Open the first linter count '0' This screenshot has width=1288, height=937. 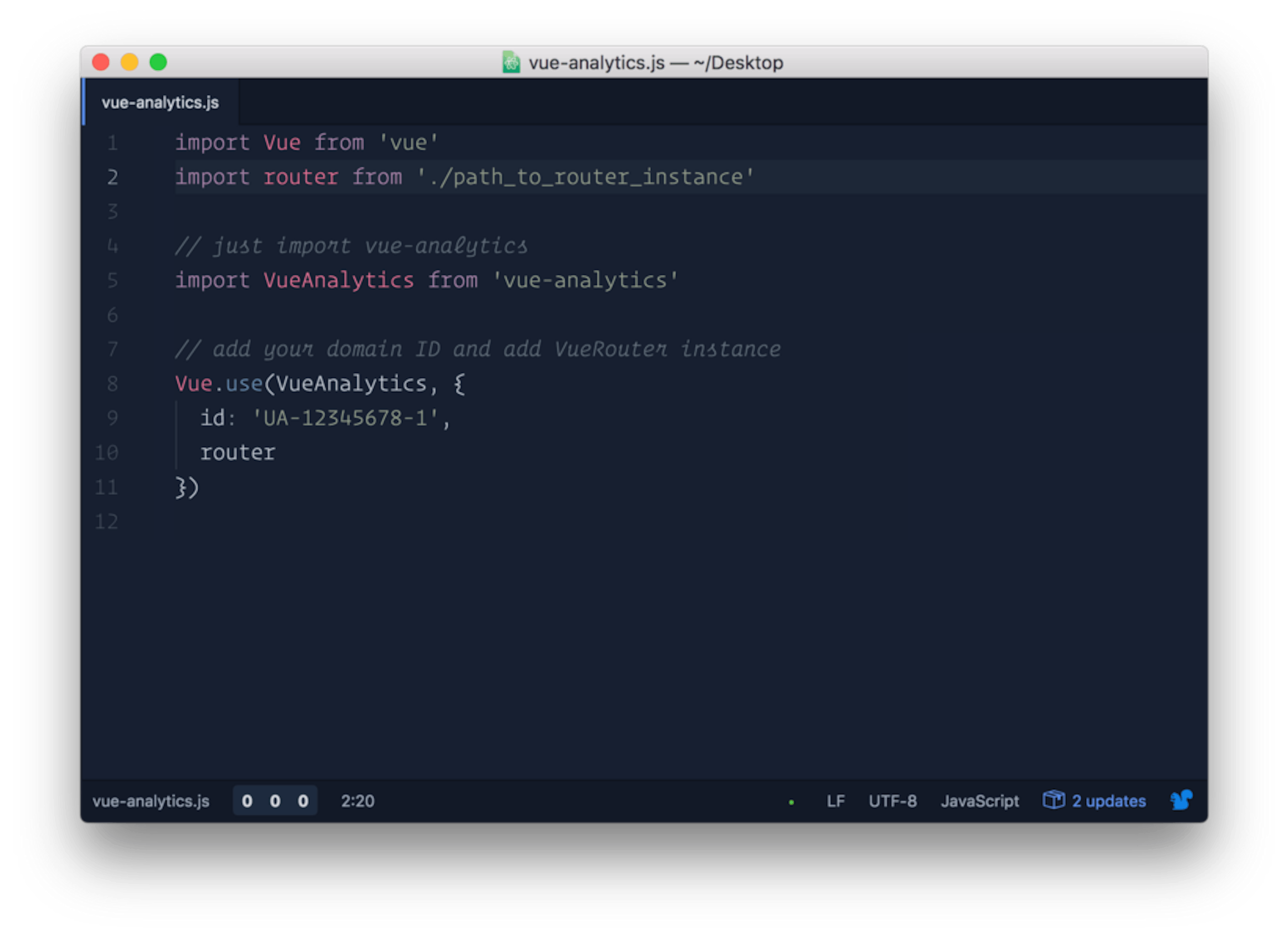pos(247,801)
